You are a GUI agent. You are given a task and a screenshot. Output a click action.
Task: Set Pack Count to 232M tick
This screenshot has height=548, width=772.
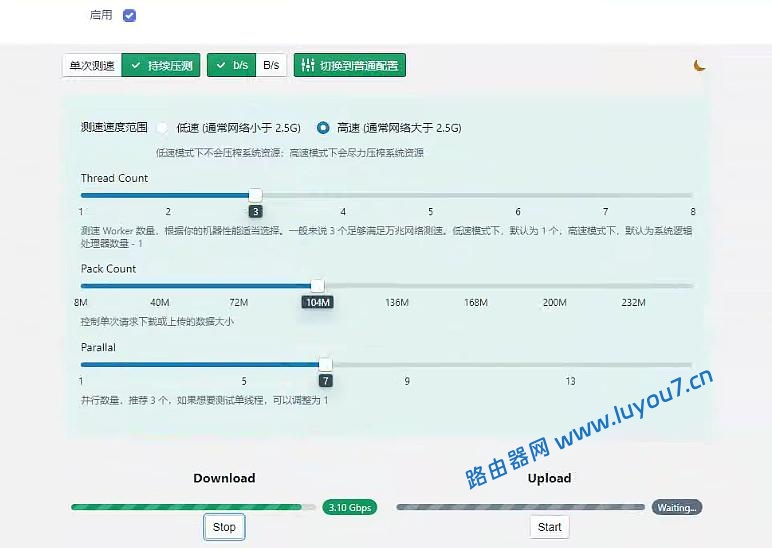(x=633, y=302)
